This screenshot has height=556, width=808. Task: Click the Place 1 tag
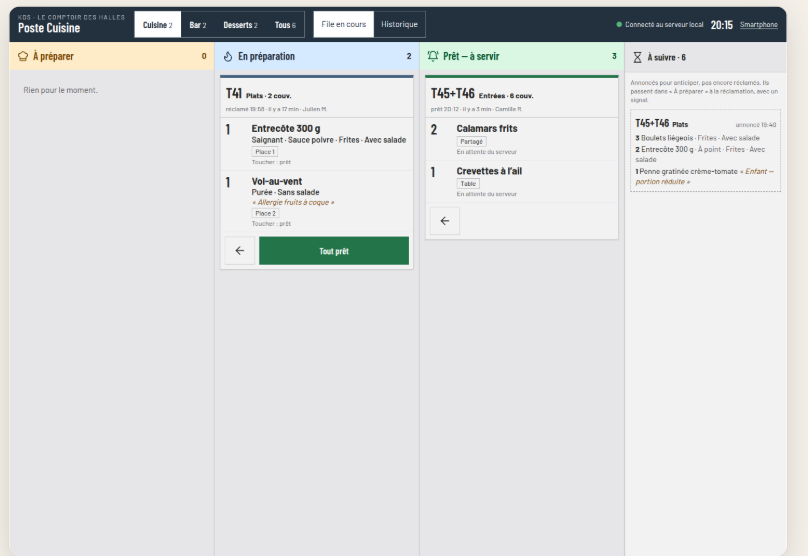pyautogui.click(x=265, y=151)
